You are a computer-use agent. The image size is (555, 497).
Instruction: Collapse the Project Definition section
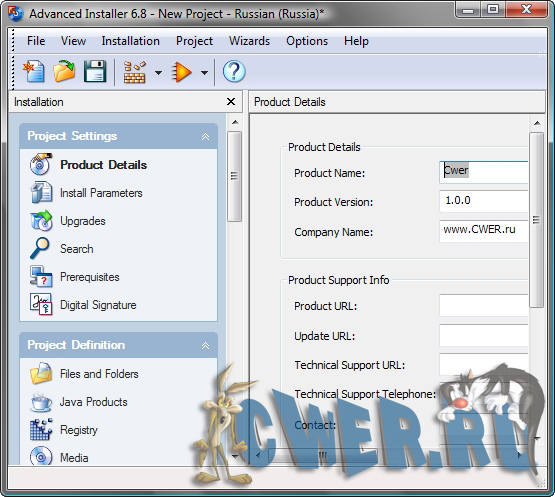tap(205, 345)
